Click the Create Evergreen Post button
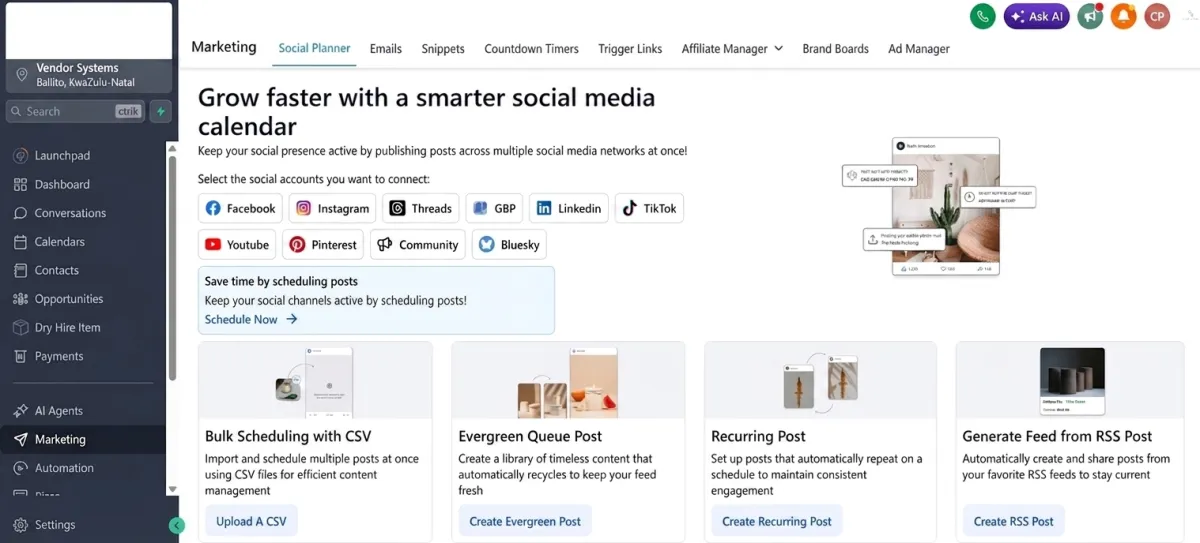The width and height of the screenshot is (1200, 543). (525, 521)
